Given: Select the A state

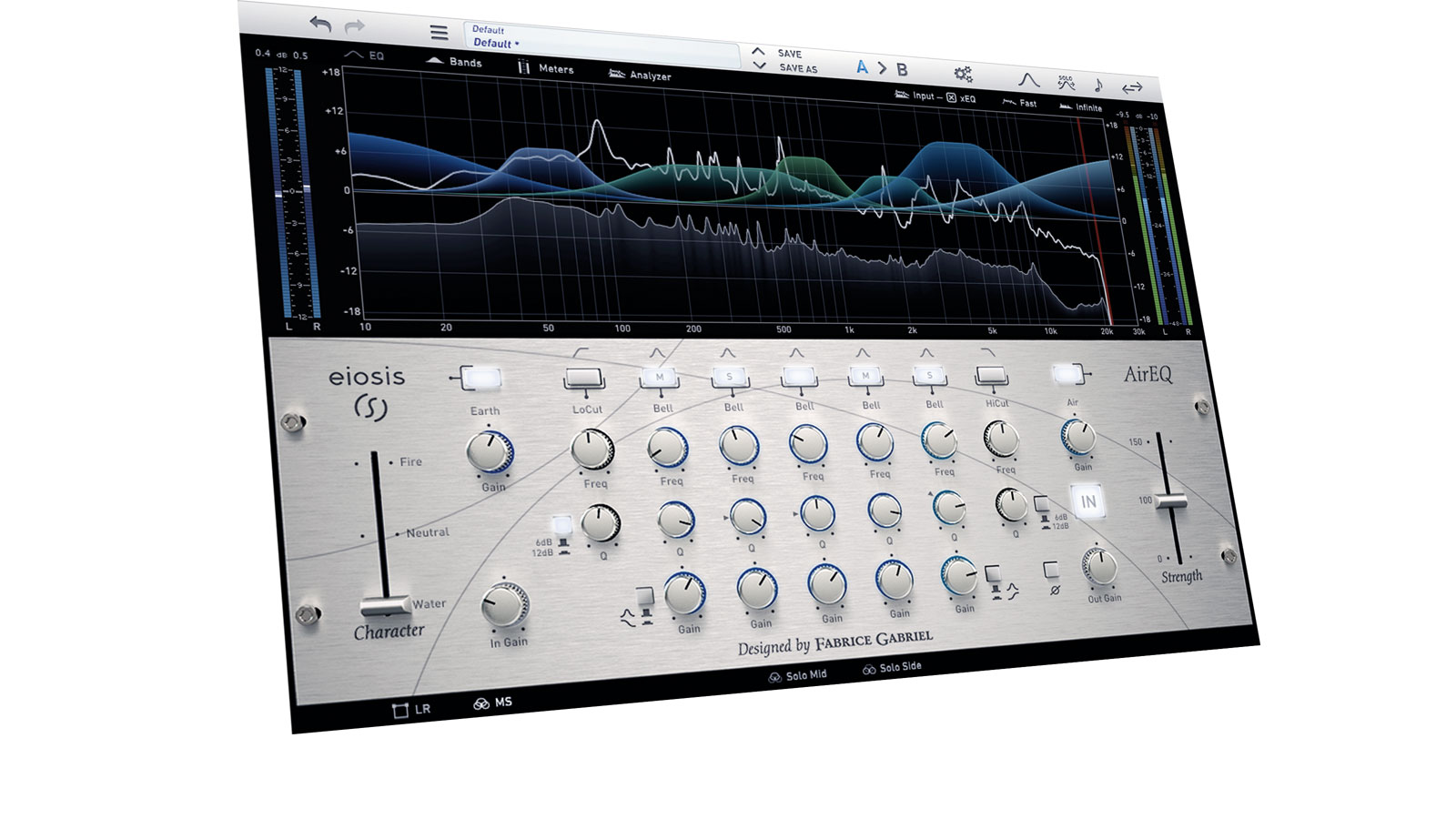Looking at the screenshot, I should [x=861, y=67].
